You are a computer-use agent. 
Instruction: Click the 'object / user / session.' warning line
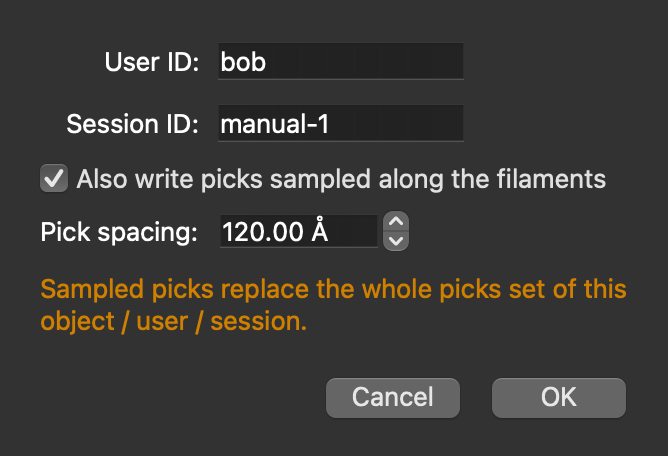point(173,321)
